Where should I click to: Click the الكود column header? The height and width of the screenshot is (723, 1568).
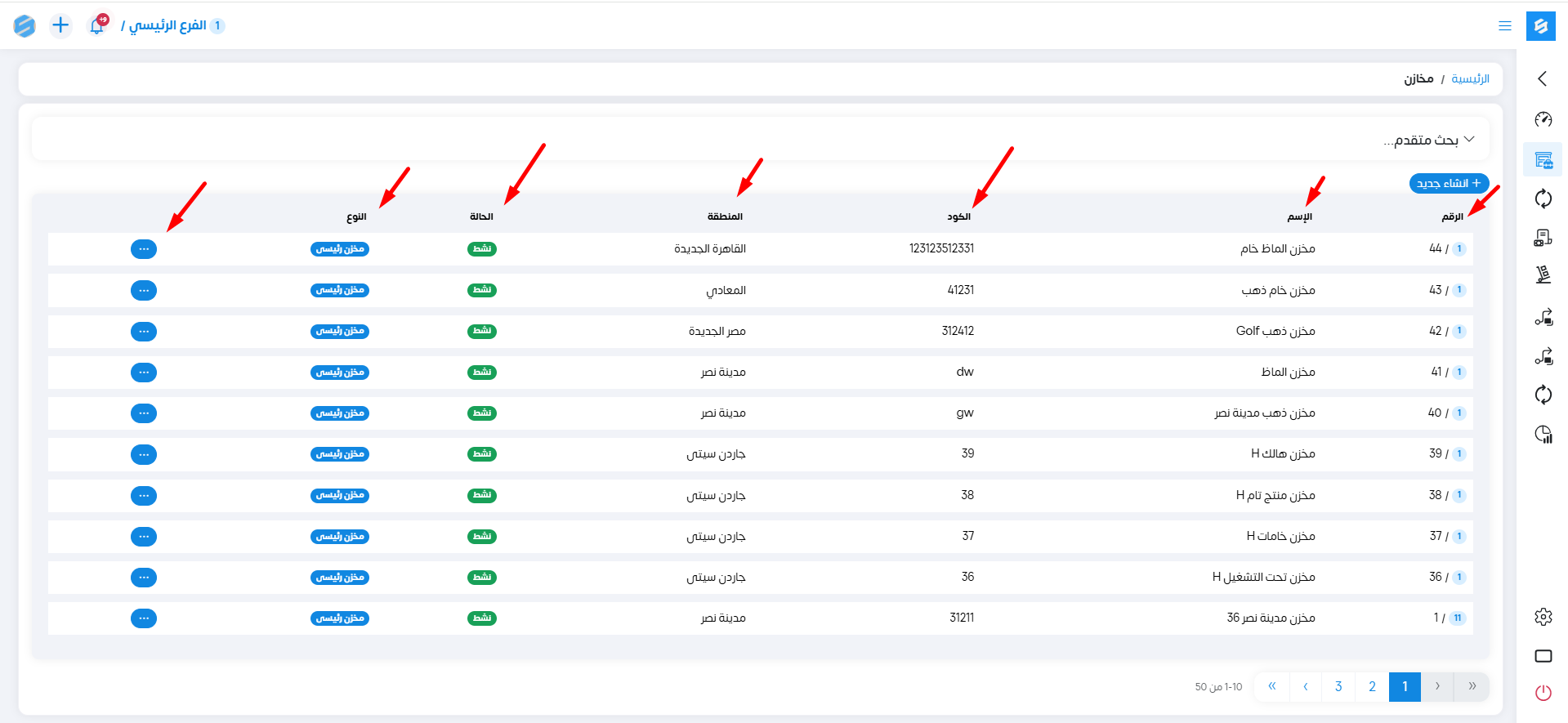(958, 216)
